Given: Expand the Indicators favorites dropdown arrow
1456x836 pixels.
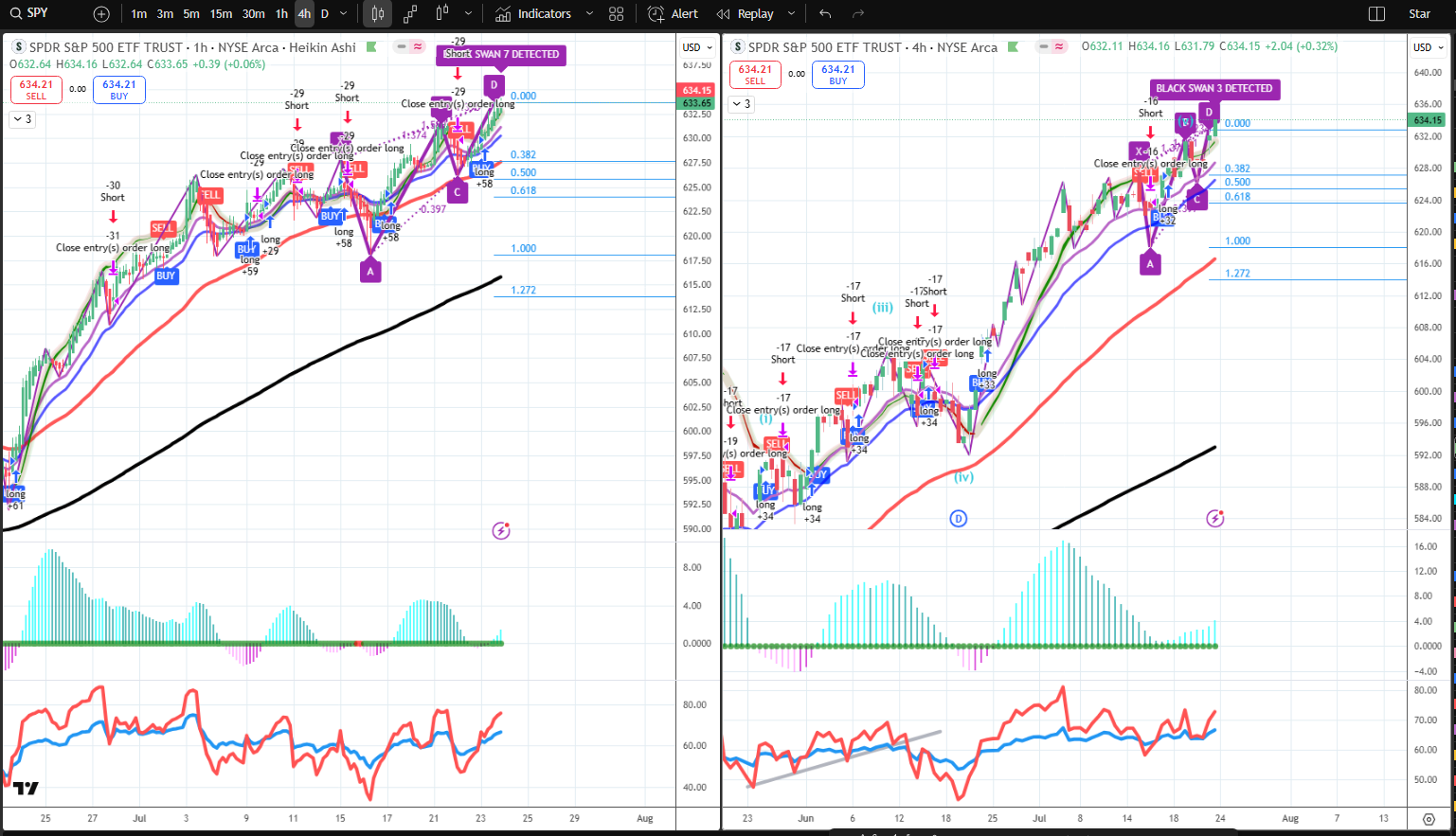Looking at the screenshot, I should point(589,14).
